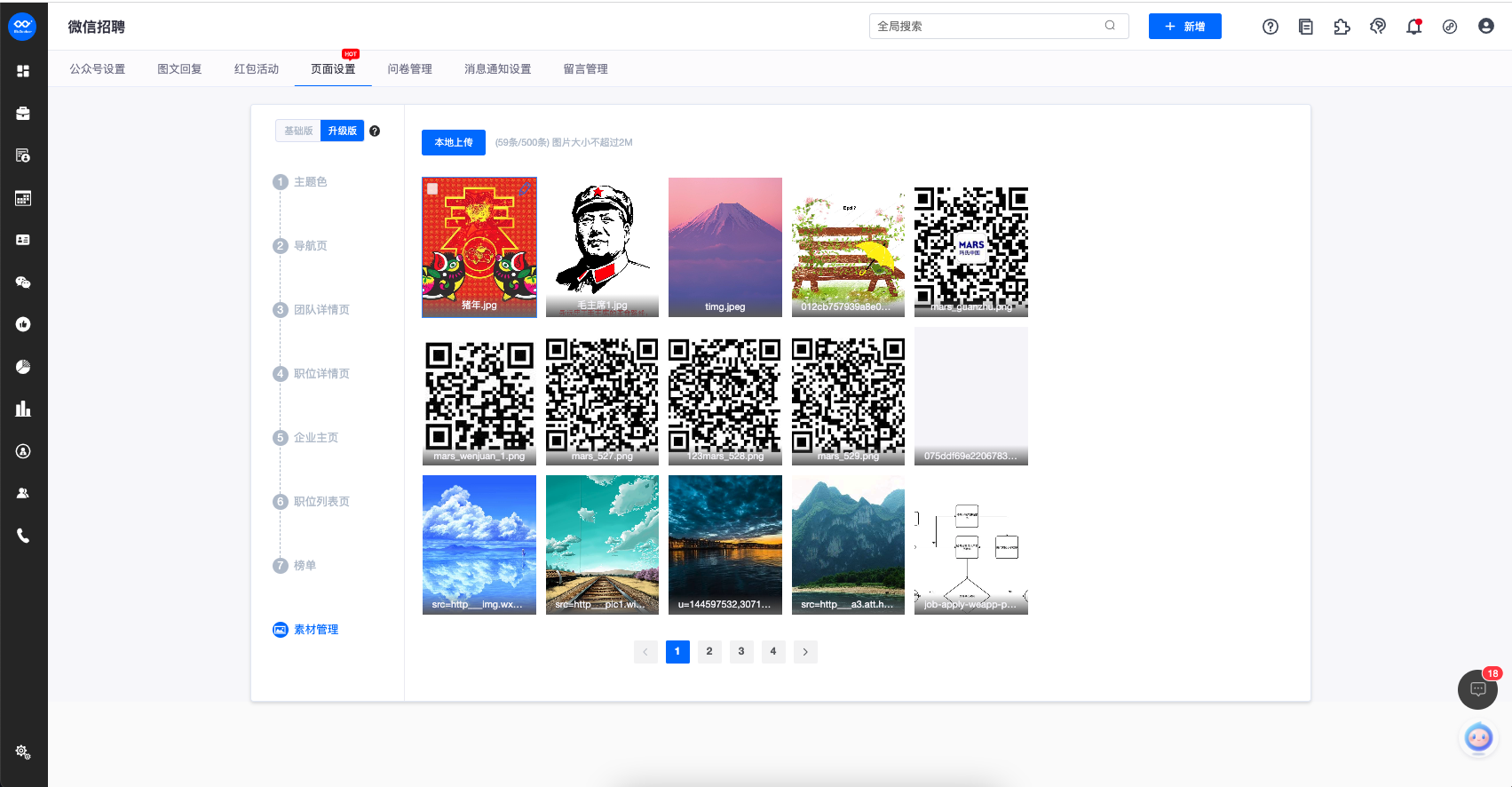Viewport: 1512px width, 787px height.
Task: Select the mars_guanzhu.png QR thumbnail
Action: click(x=971, y=247)
